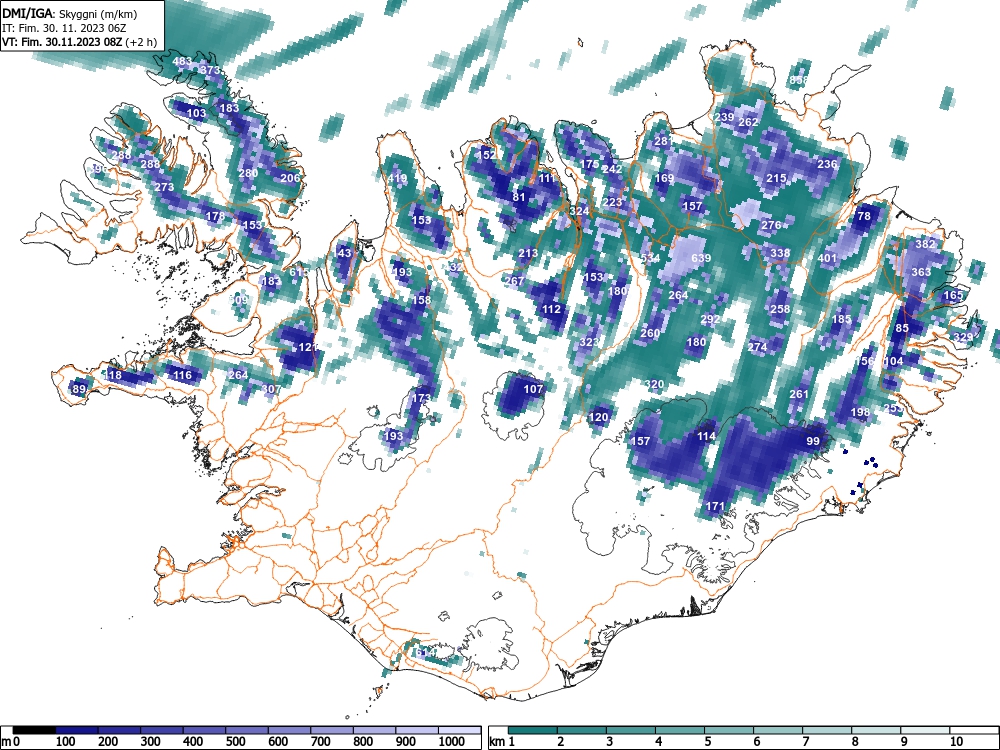Image resolution: width=1000 pixels, height=750 pixels.
Task: Click the visibility value 273
Action: point(164,188)
